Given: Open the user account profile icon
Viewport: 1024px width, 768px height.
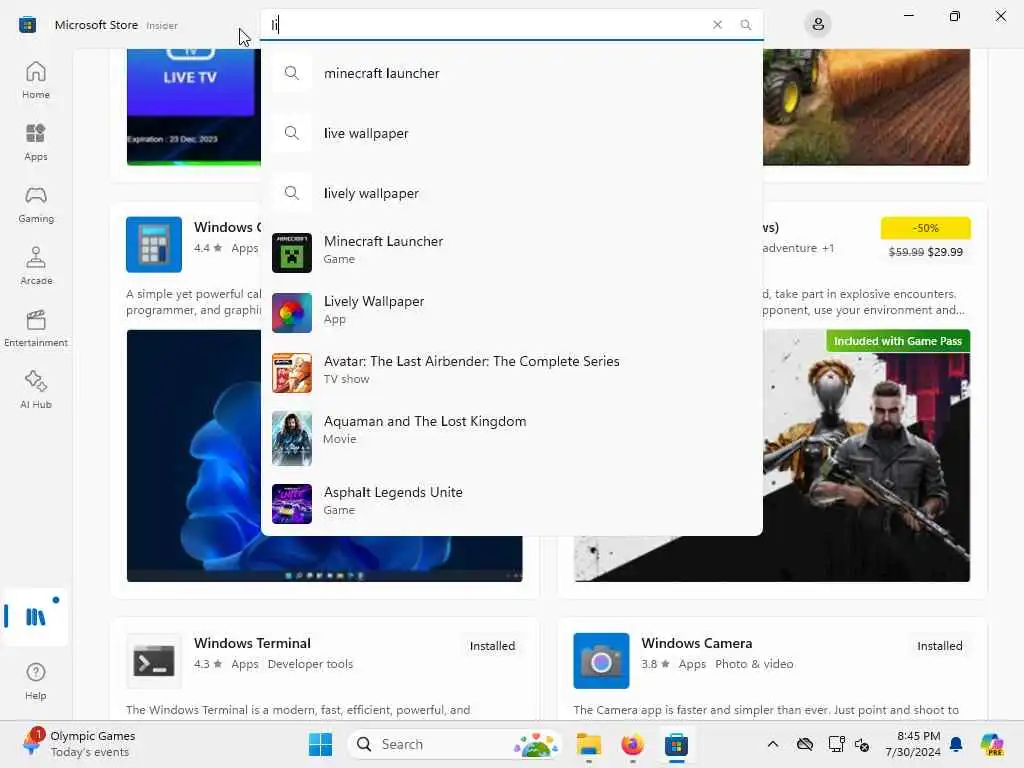Looking at the screenshot, I should (x=818, y=25).
